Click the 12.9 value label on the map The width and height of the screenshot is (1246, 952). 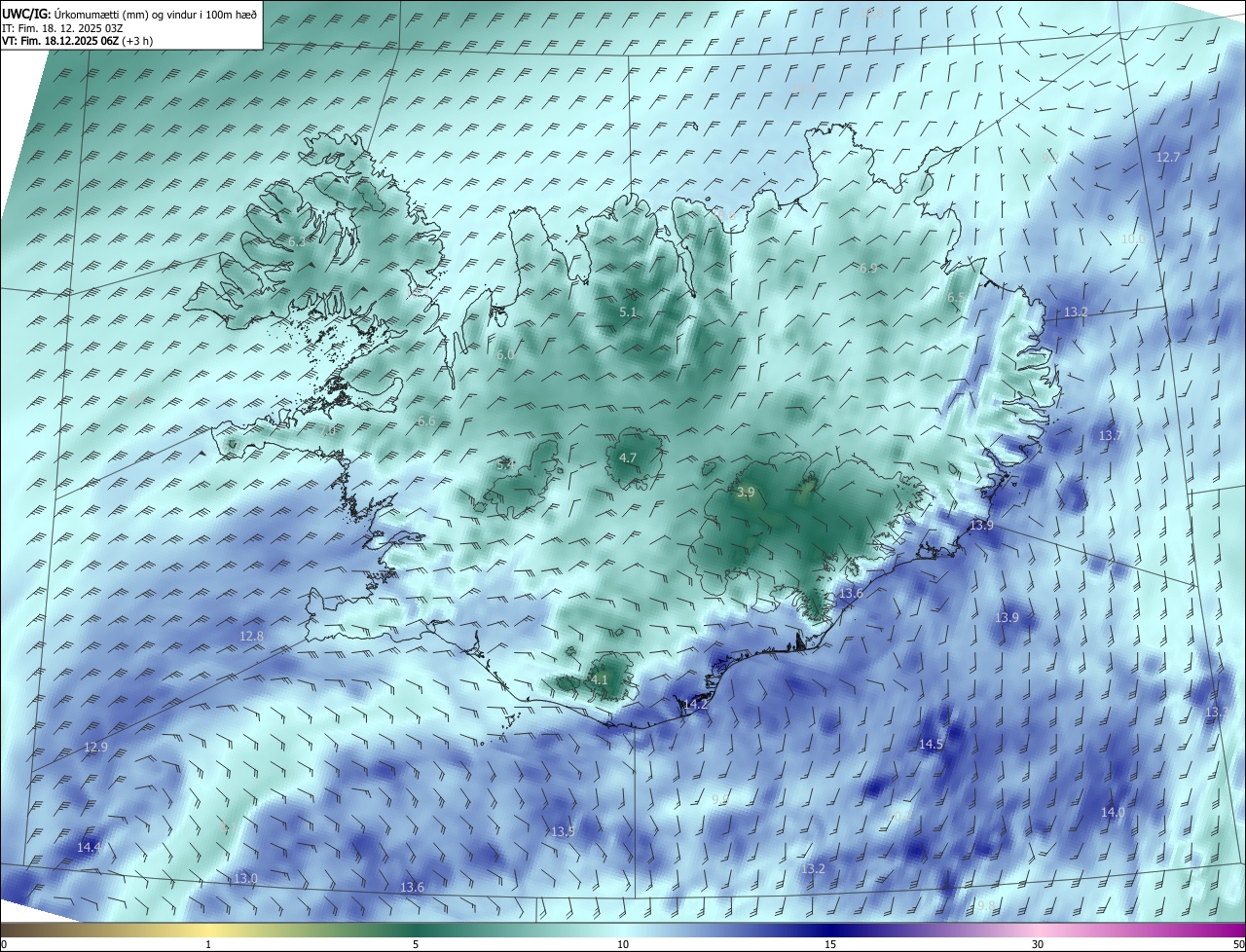click(x=95, y=747)
